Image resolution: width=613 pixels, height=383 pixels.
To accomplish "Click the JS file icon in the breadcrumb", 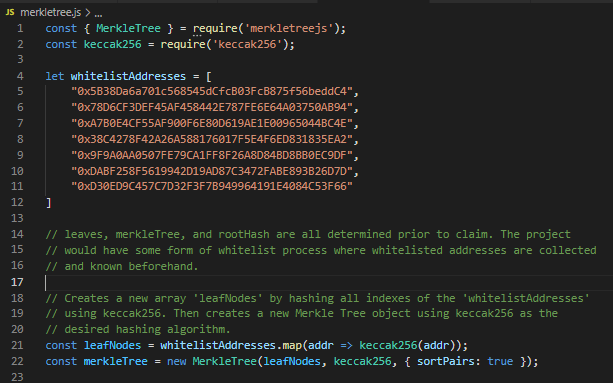I will tap(10, 12).
